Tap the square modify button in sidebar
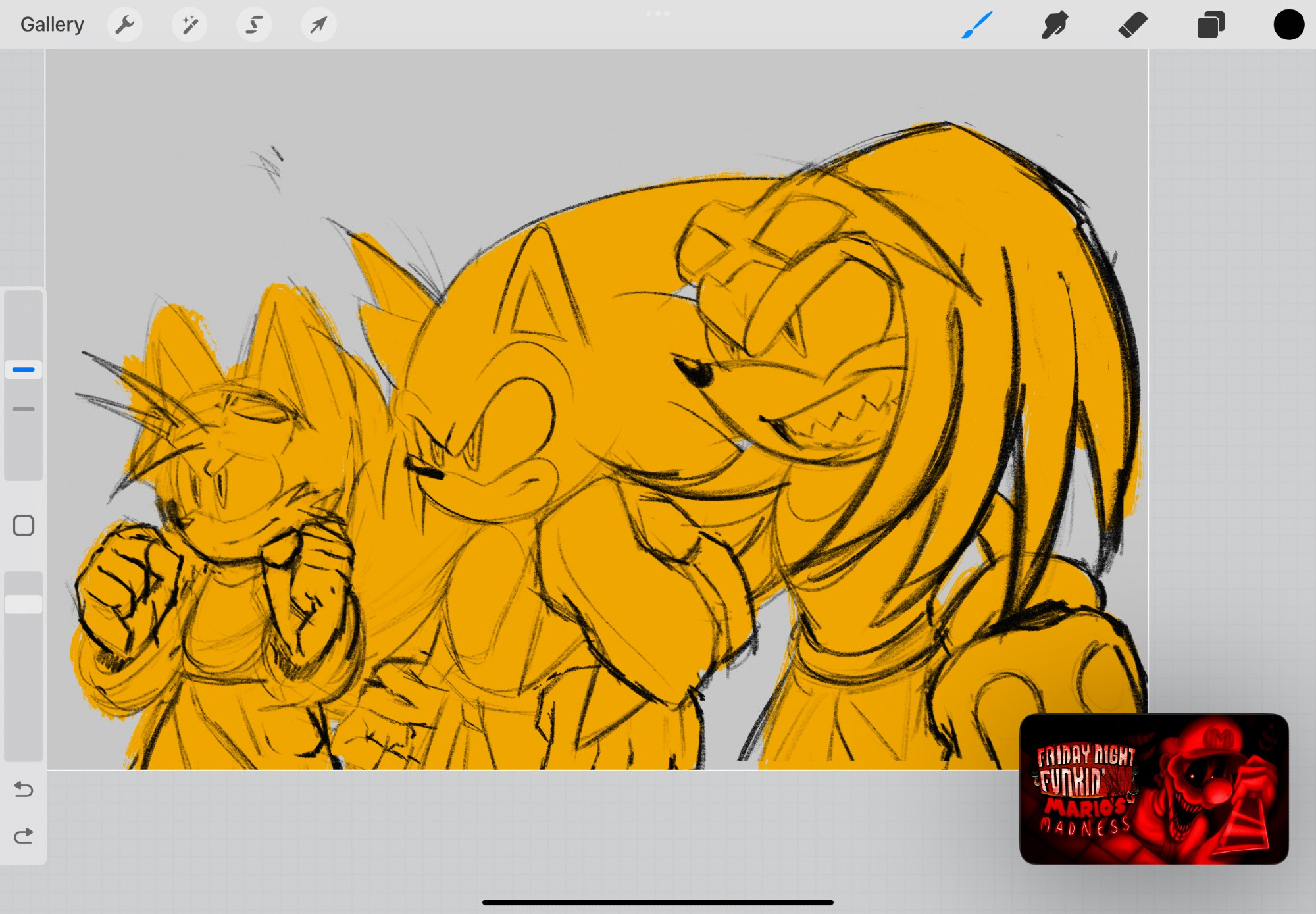 (24, 526)
